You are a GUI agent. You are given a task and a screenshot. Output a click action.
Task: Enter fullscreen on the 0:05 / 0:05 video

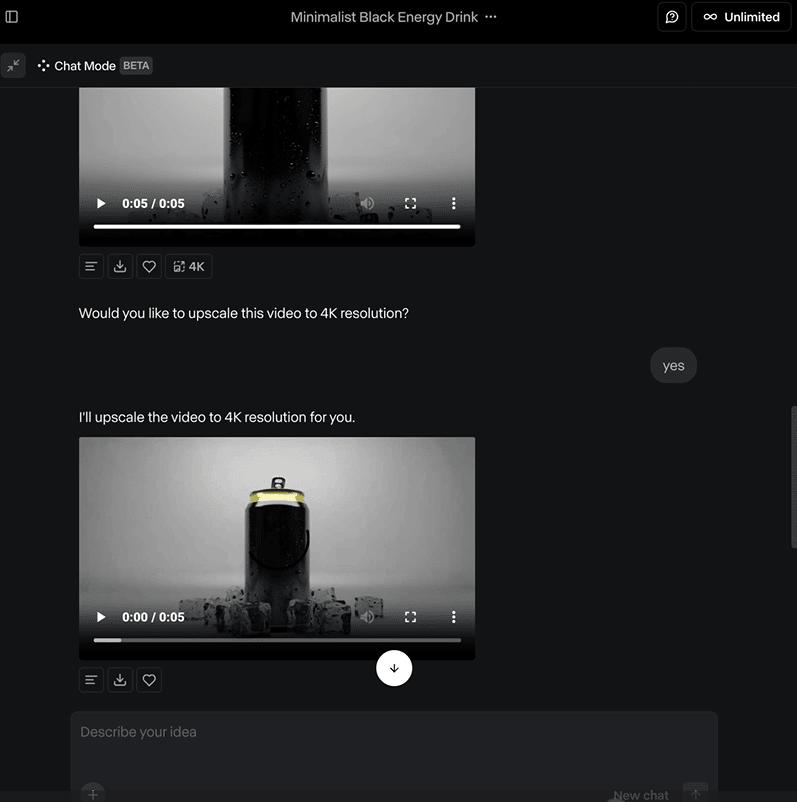(x=410, y=203)
